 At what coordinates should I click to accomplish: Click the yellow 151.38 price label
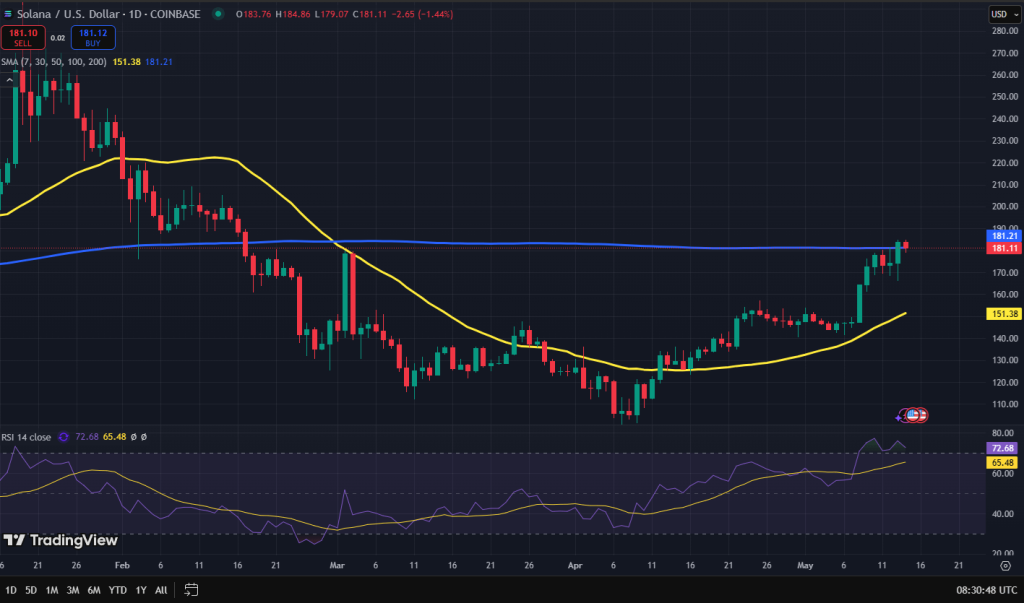(x=1004, y=314)
